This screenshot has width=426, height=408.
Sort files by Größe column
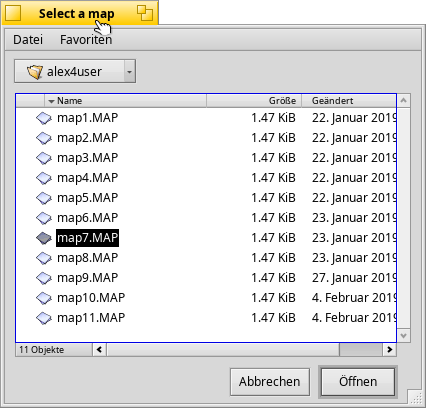pyautogui.click(x=254, y=101)
